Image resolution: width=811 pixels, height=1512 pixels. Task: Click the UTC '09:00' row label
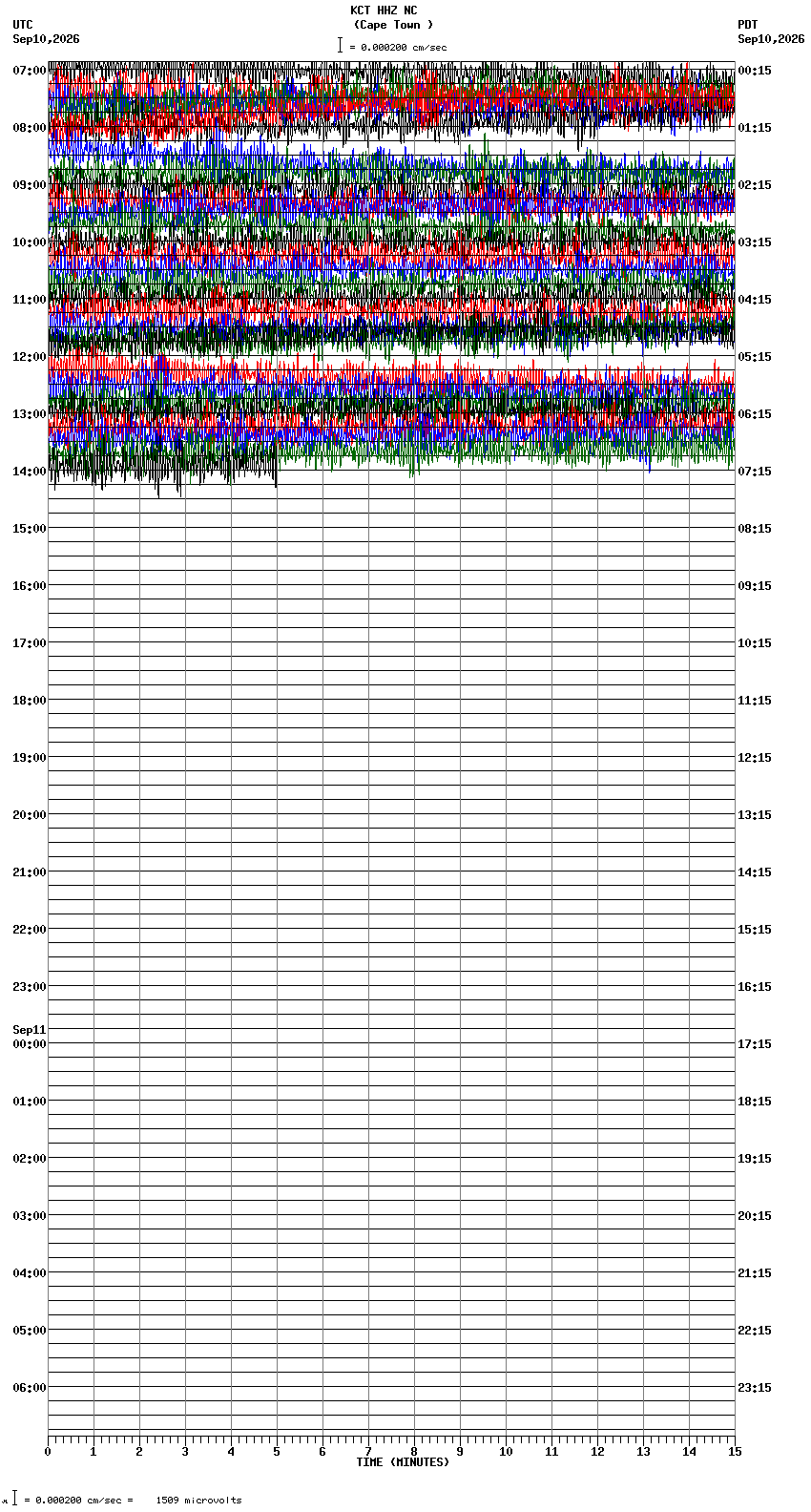pyautogui.click(x=30, y=185)
